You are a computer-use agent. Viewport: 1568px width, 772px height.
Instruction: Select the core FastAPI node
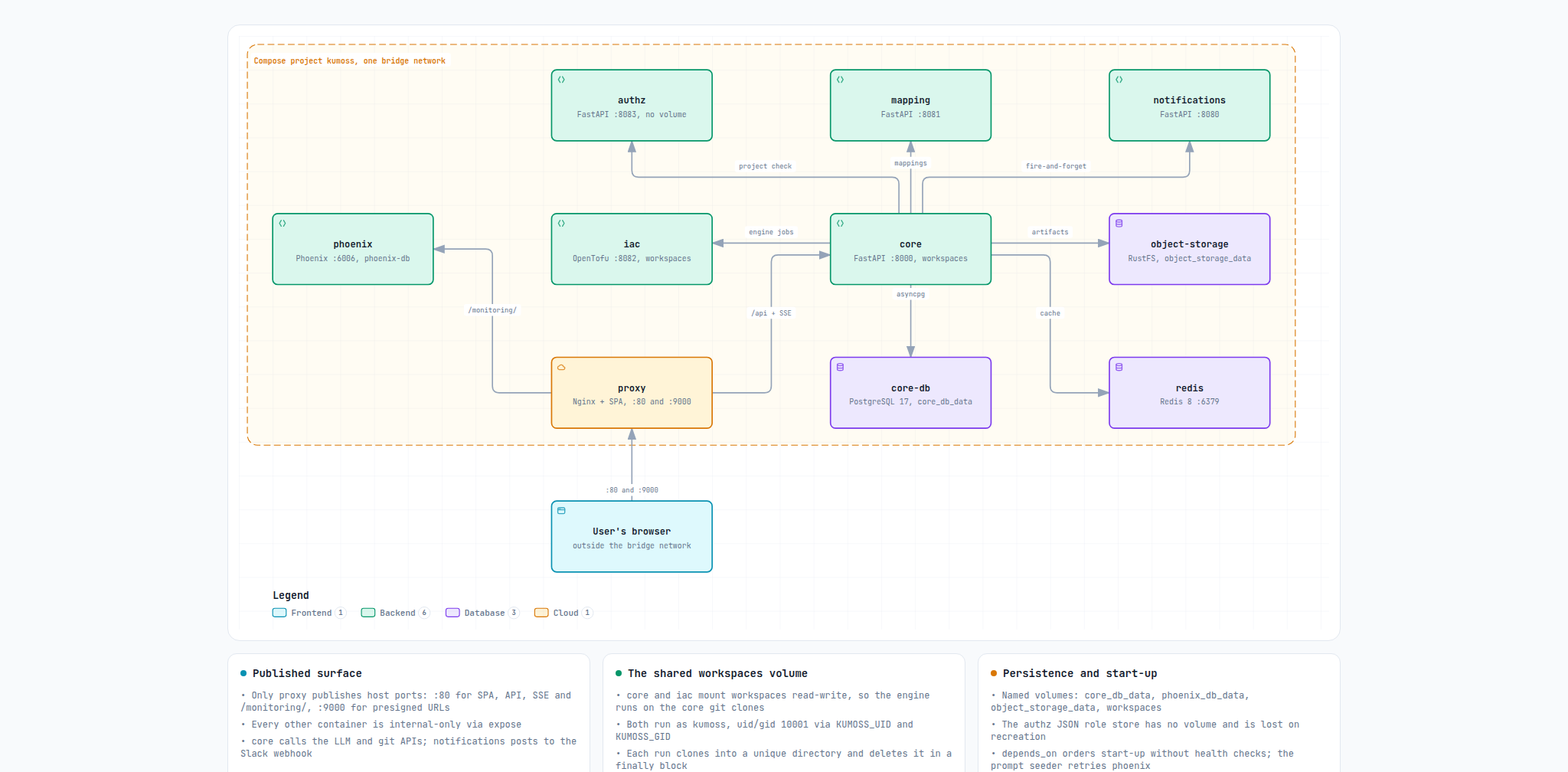(910, 250)
